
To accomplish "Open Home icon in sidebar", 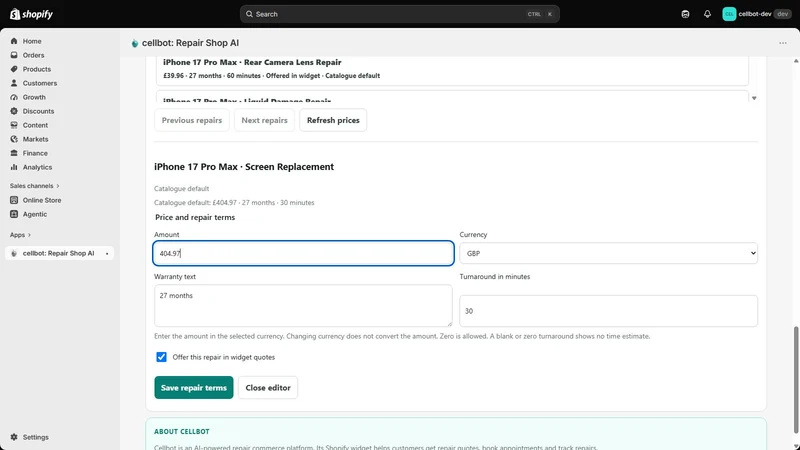I will 14,41.
